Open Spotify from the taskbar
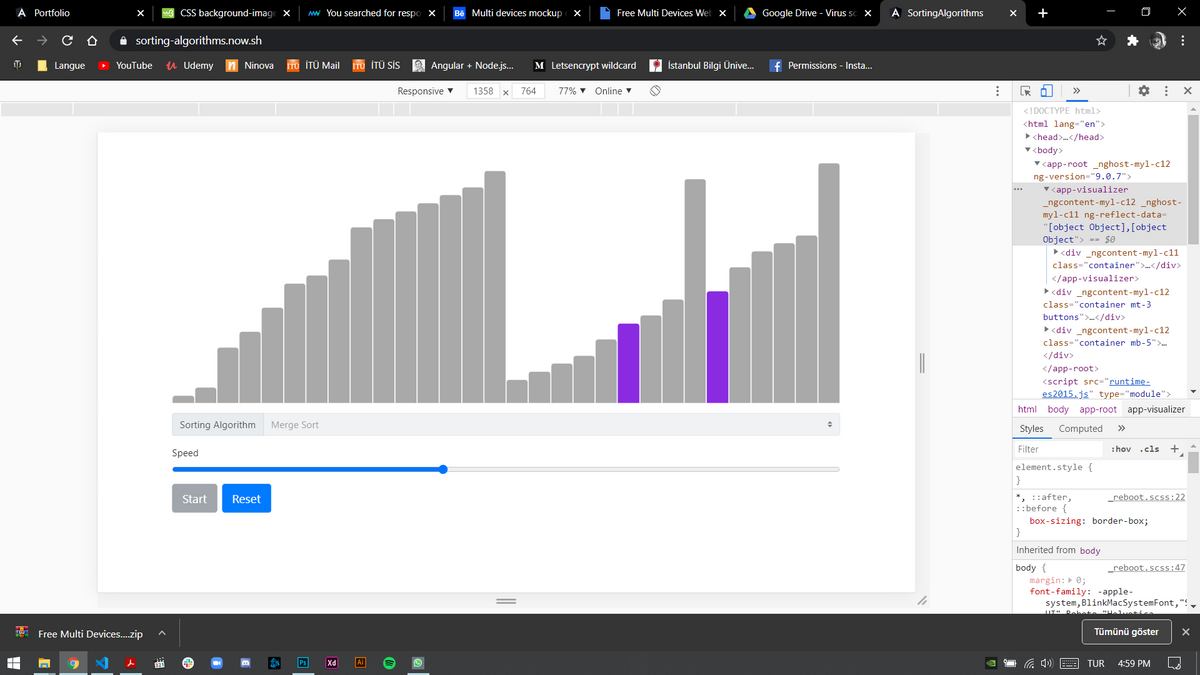The height and width of the screenshot is (675, 1200). 390,663
